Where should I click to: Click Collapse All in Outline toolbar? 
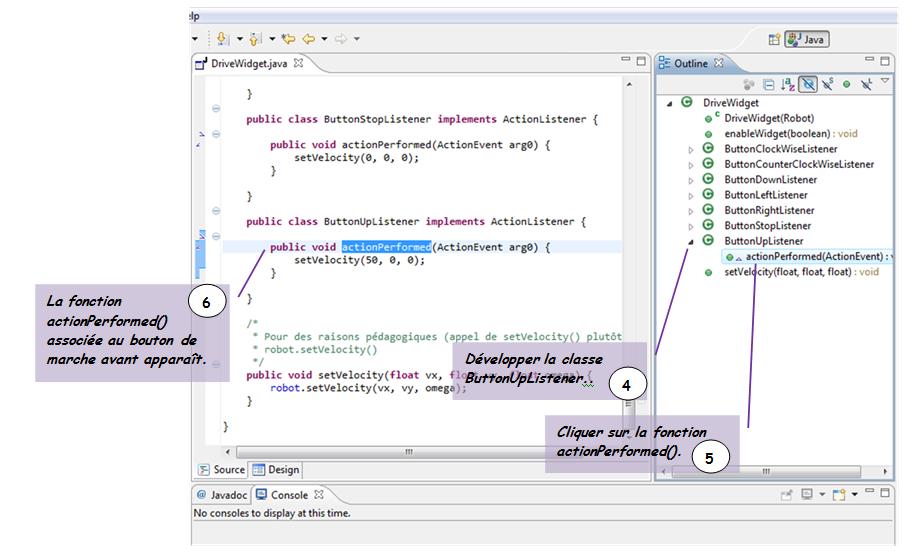(769, 86)
